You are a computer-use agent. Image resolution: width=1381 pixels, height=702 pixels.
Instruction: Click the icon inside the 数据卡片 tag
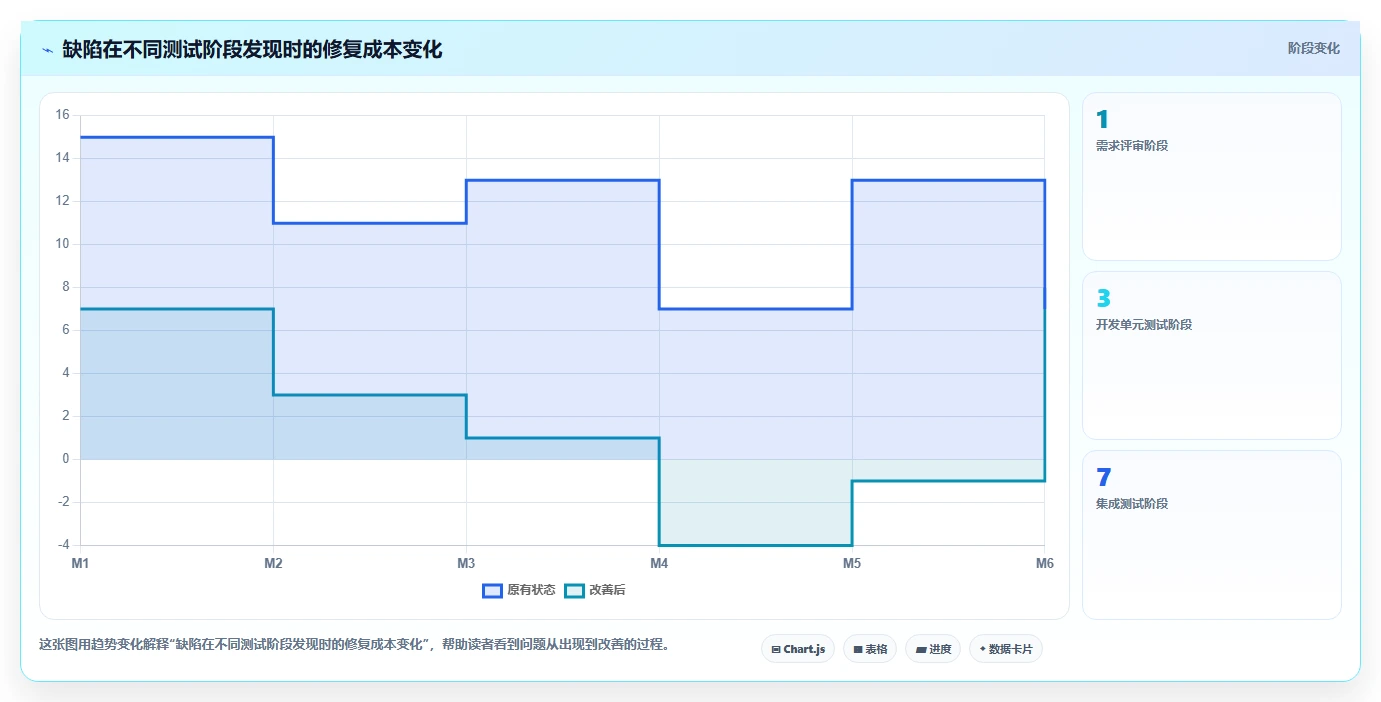pyautogui.click(x=983, y=649)
